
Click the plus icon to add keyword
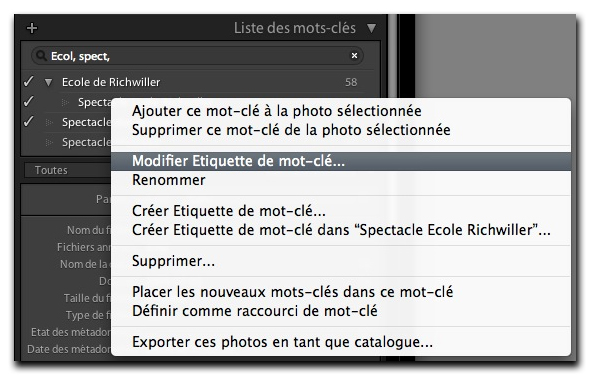(x=32, y=28)
